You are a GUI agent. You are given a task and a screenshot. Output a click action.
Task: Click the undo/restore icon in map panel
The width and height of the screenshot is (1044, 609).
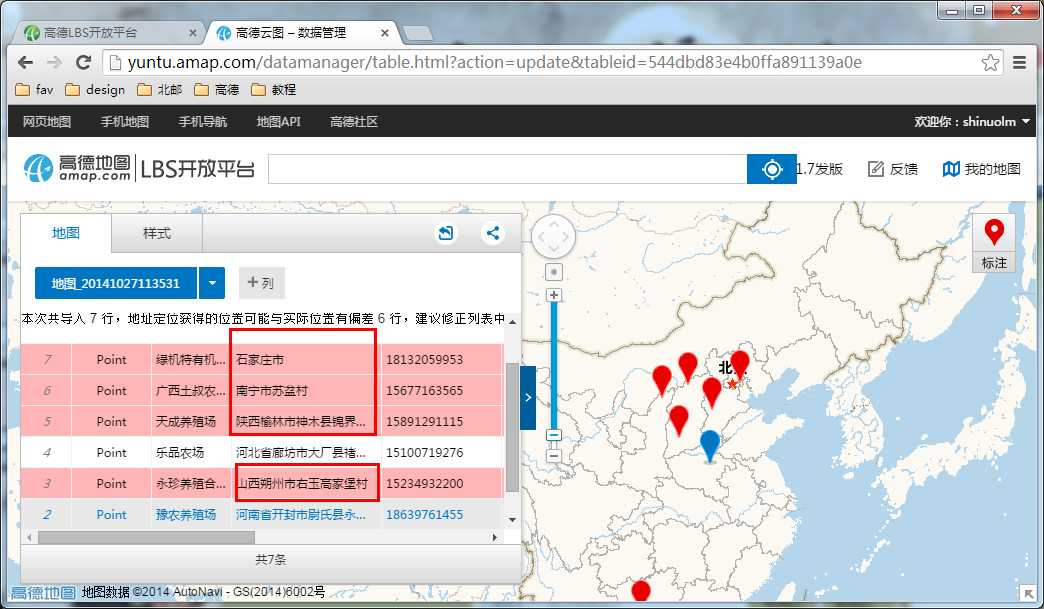click(x=445, y=233)
